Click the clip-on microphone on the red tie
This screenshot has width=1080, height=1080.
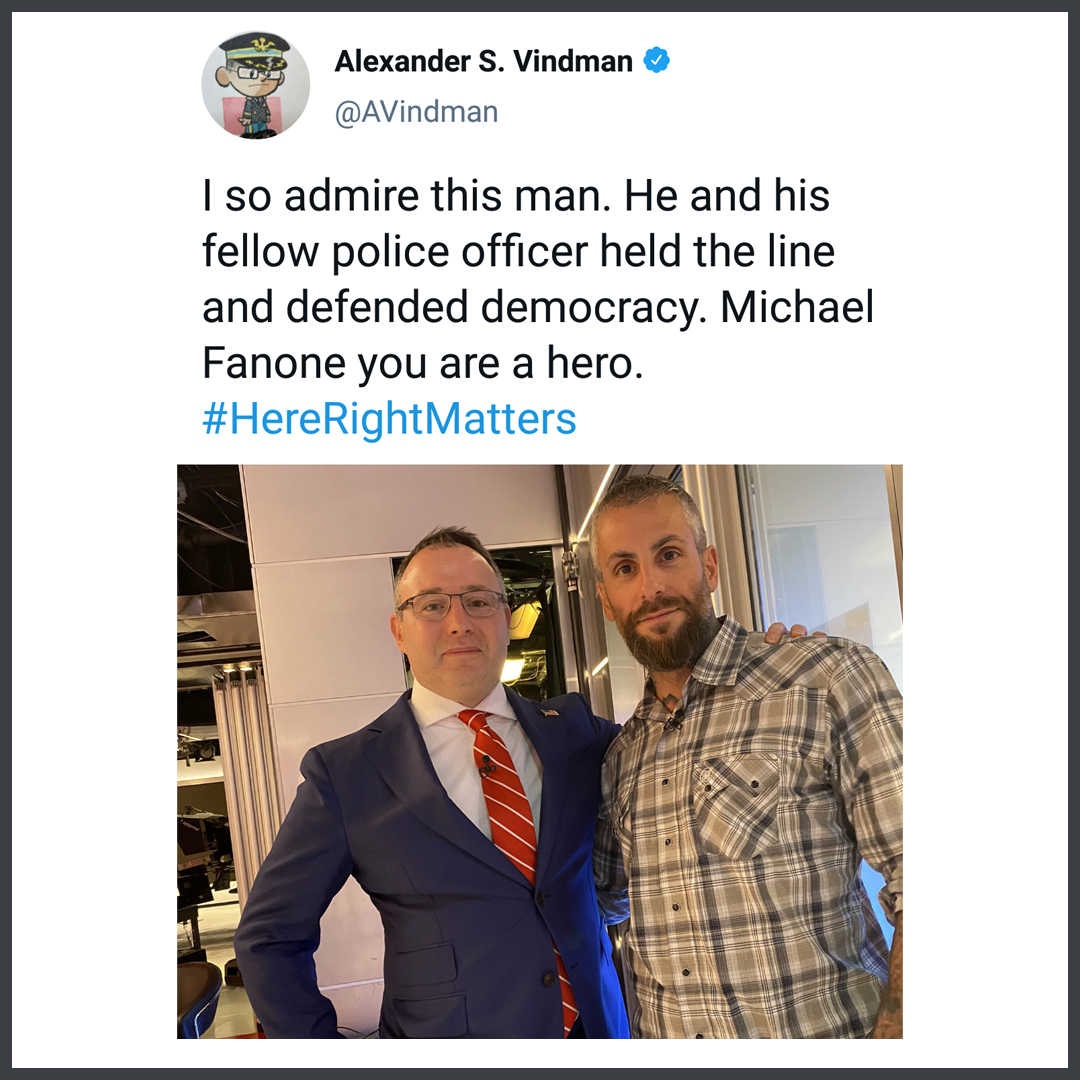tap(487, 765)
